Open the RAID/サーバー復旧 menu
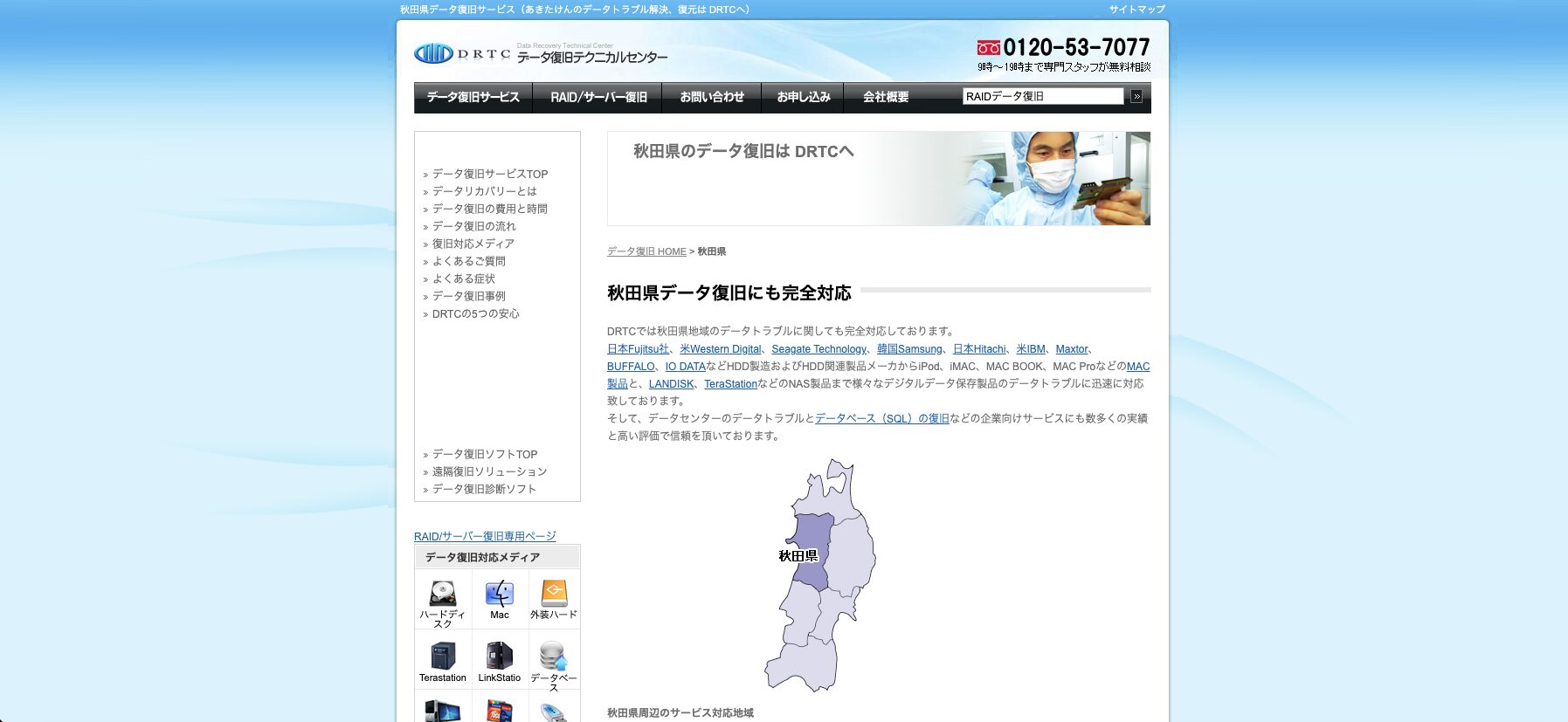This screenshot has width=1568, height=722. click(598, 97)
